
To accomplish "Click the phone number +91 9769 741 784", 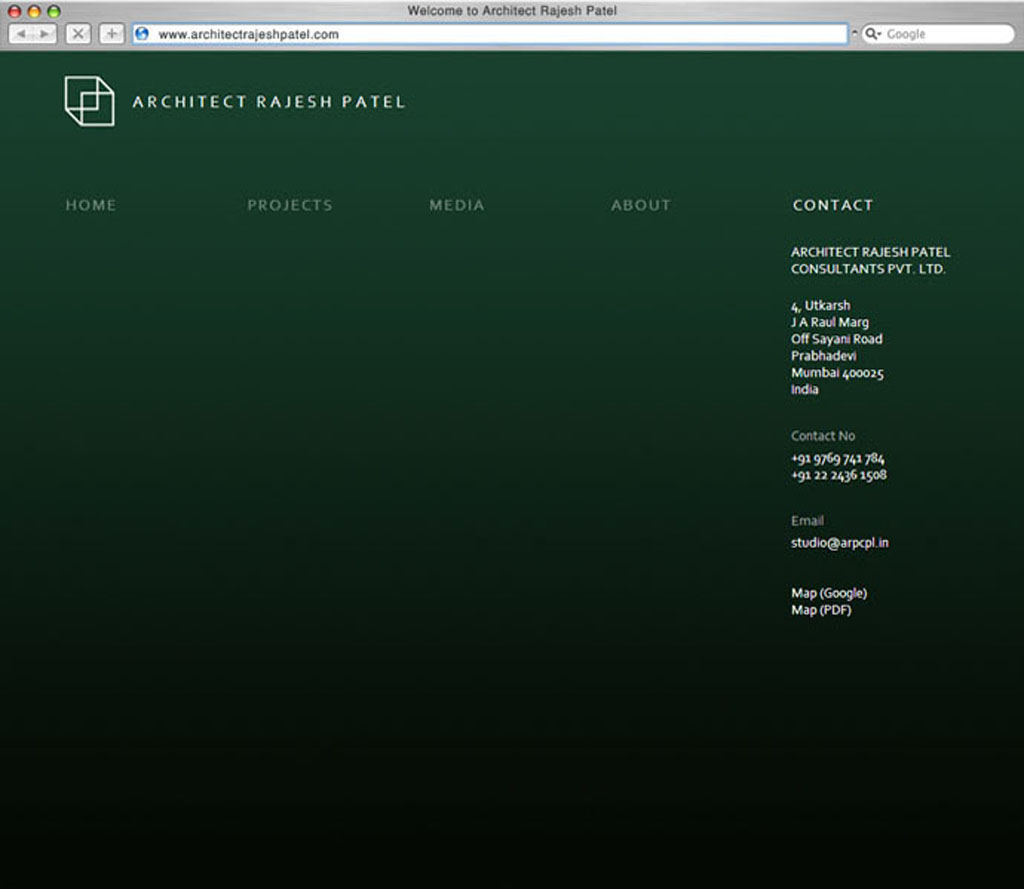I will [838, 459].
